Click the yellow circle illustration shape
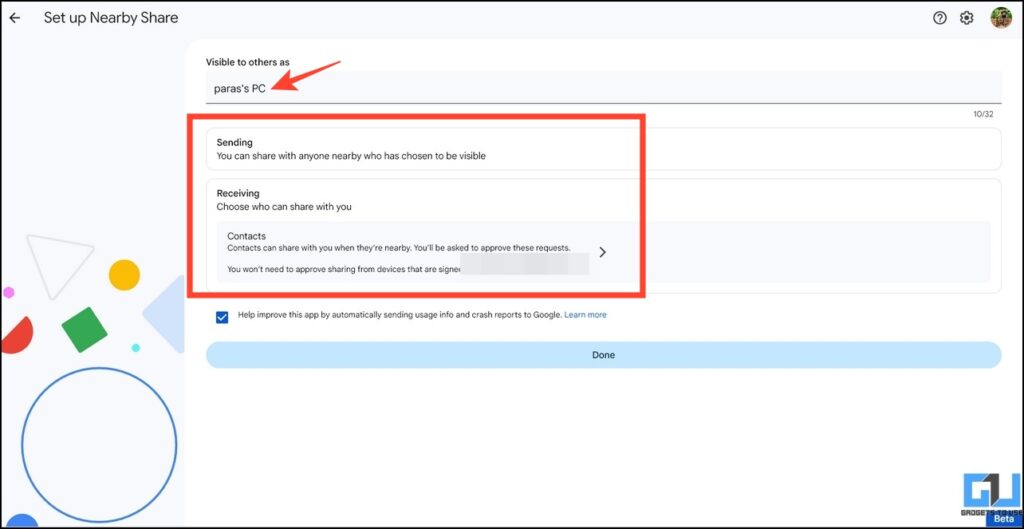Image resolution: width=1024 pixels, height=529 pixels. point(124,275)
